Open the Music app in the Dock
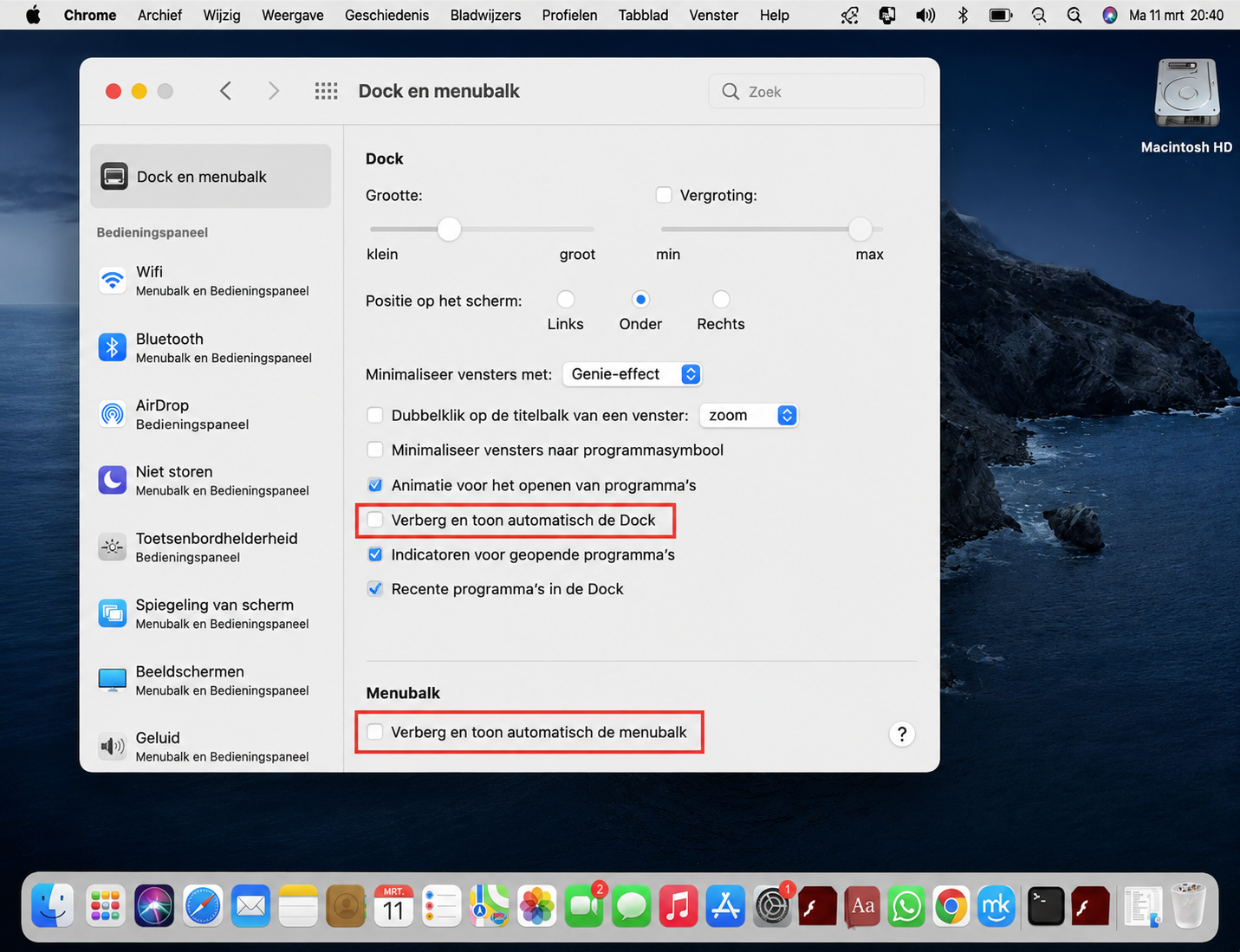1240x952 pixels. (x=678, y=906)
